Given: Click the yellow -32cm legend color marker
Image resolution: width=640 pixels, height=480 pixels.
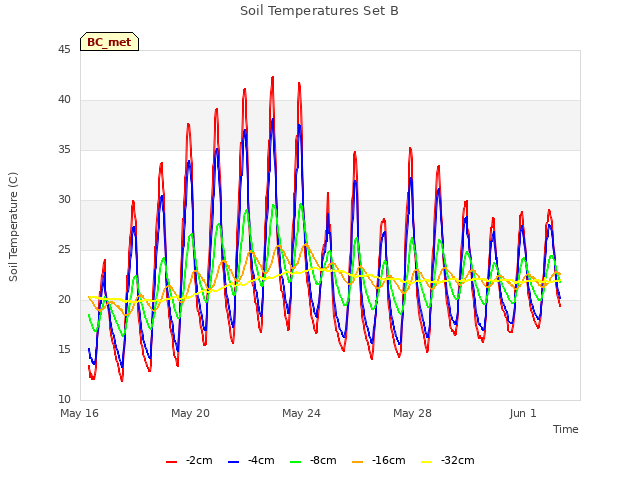Looking at the screenshot, I should coord(426,462).
